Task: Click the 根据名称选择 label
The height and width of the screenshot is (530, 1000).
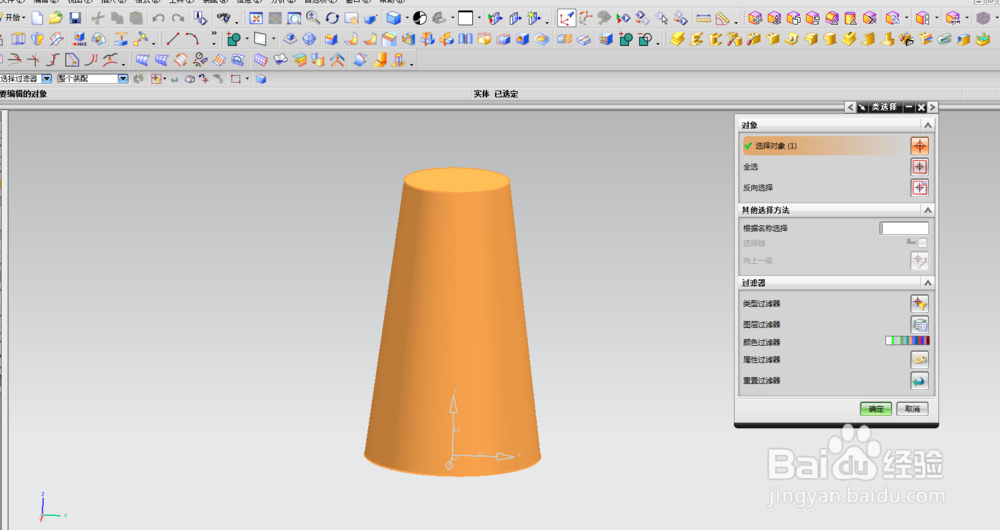Action: 765,228
